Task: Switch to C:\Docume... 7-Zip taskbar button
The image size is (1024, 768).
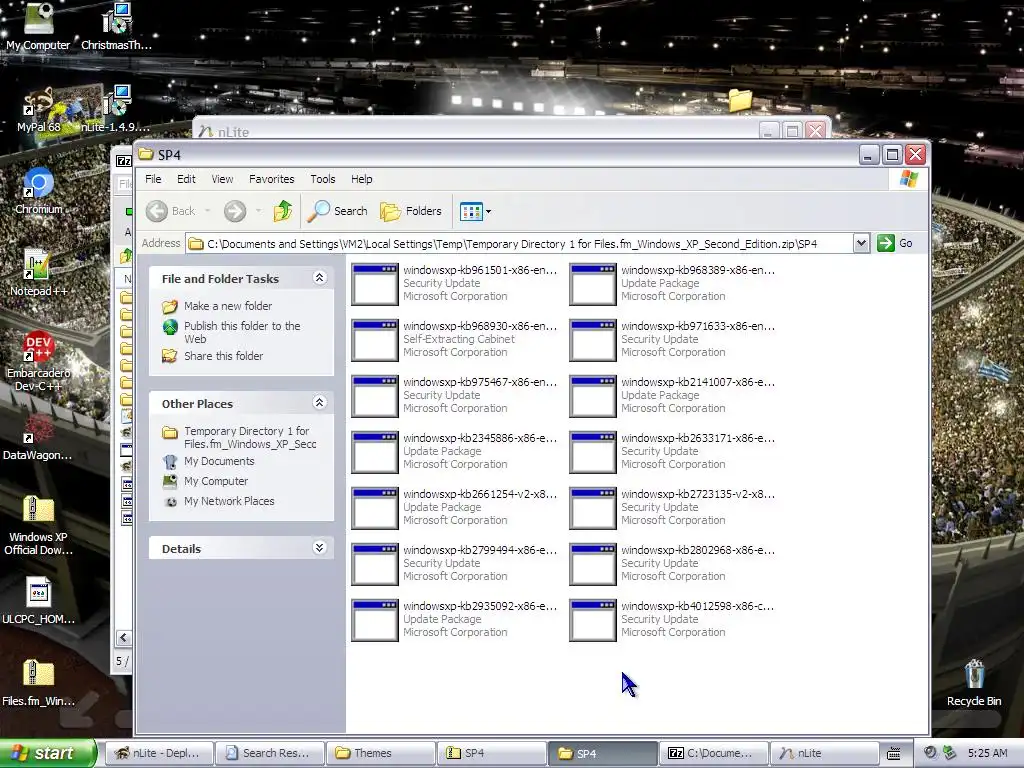Action: pyautogui.click(x=714, y=753)
